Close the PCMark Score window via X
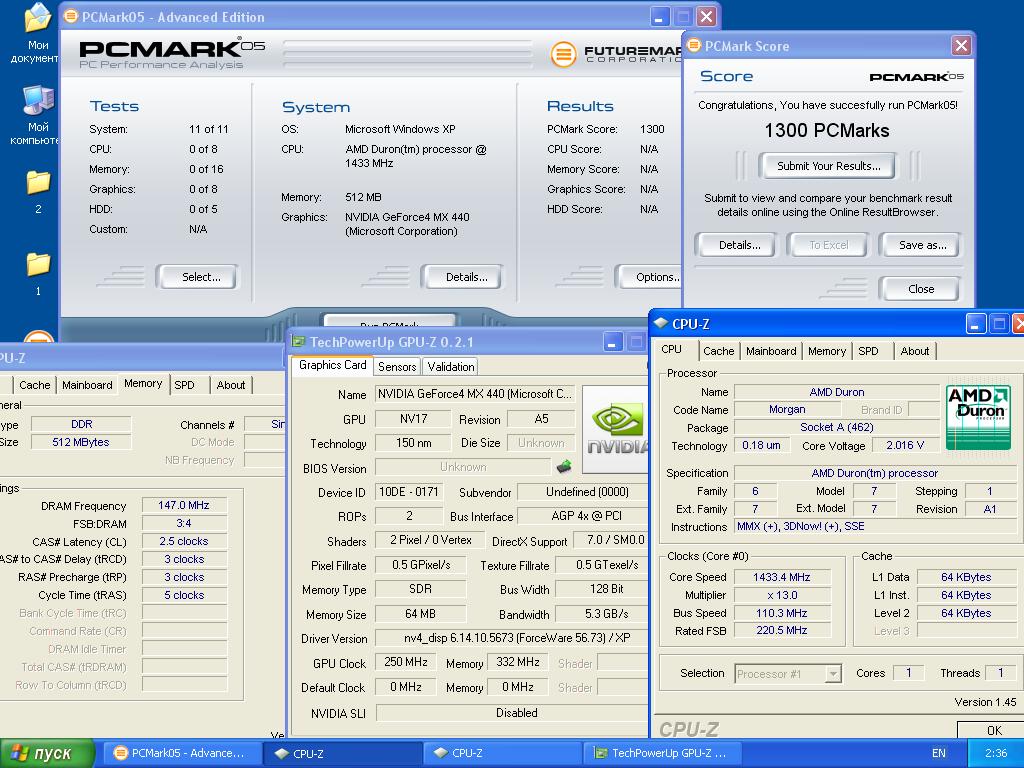 pos(961,46)
